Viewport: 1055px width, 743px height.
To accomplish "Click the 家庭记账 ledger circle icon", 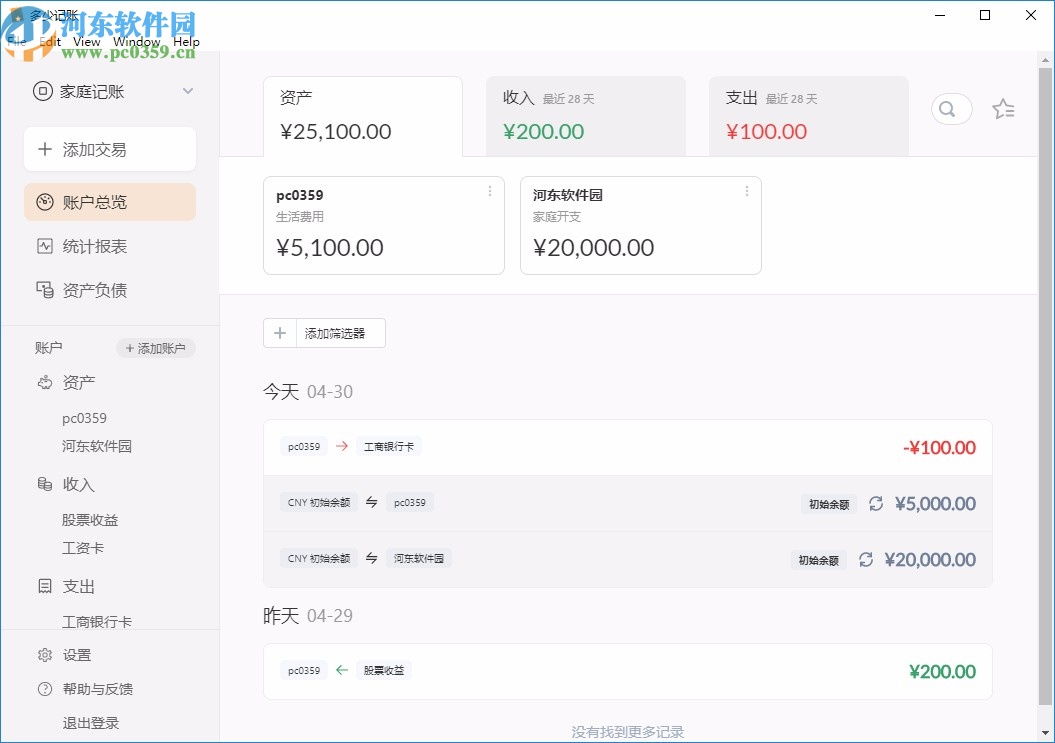I will click(42, 92).
